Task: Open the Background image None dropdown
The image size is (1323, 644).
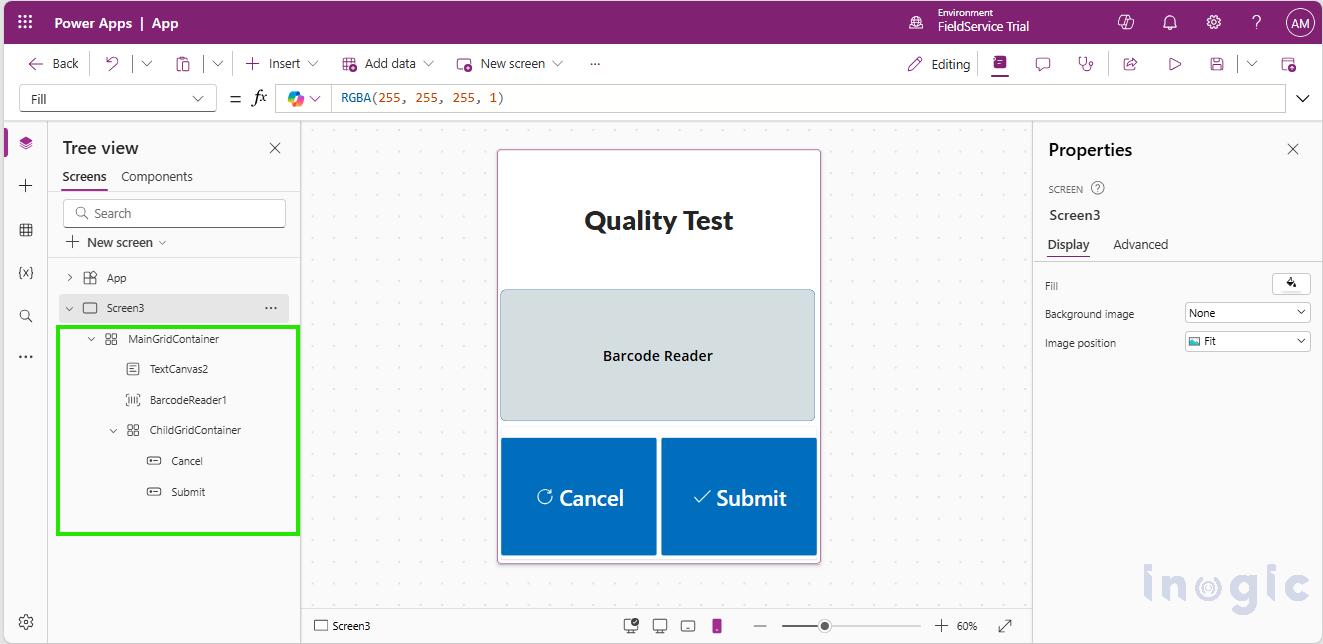Action: tap(1247, 312)
